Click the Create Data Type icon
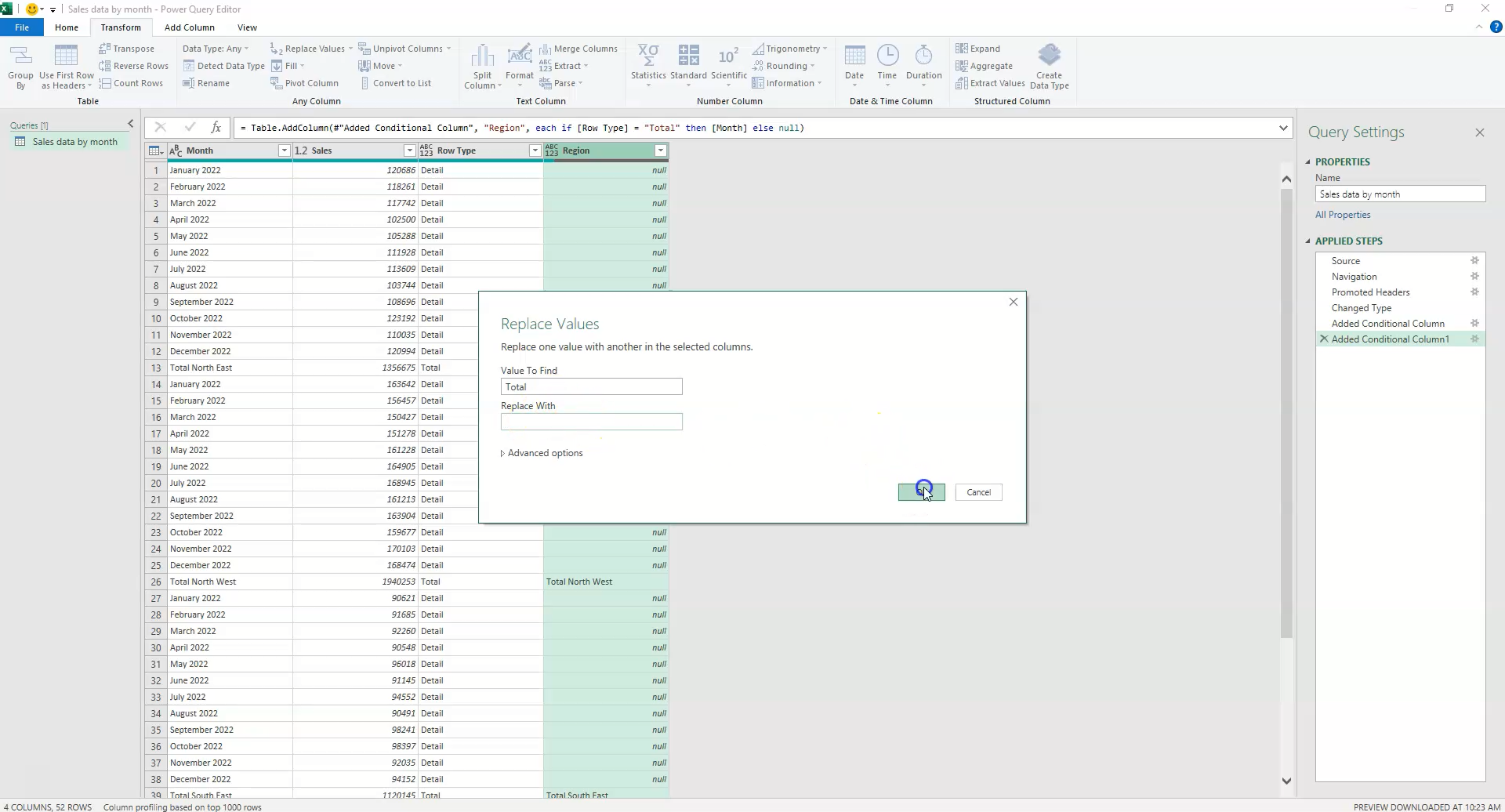Screen dimensions: 1505x812 tap(1050, 66)
